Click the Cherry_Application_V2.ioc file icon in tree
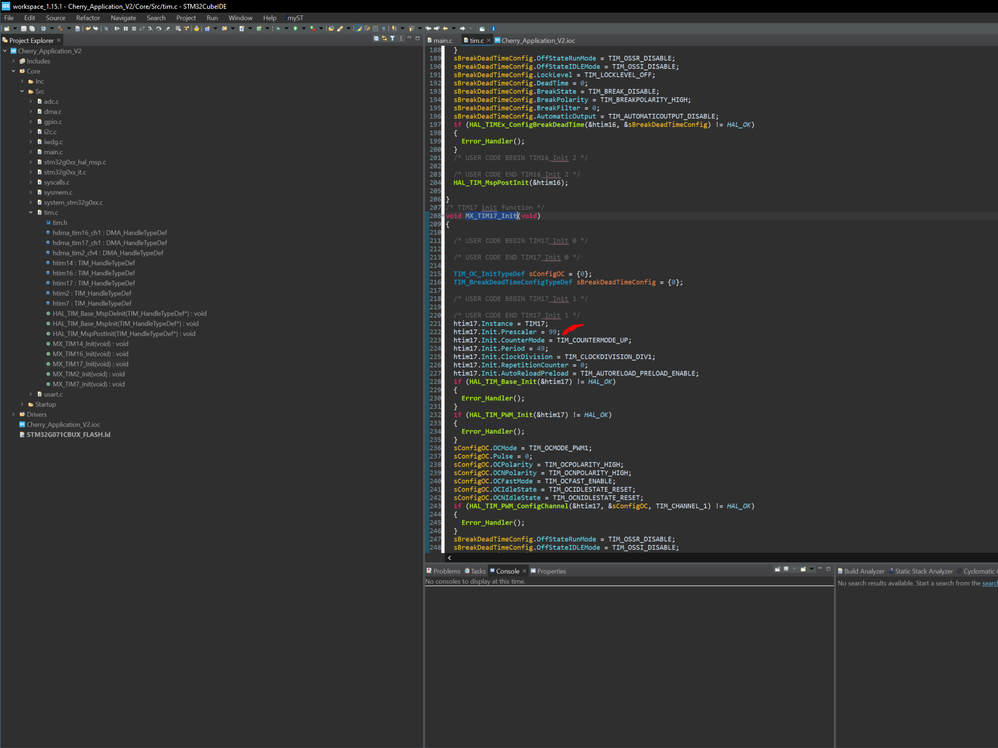Viewport: 998px width, 748px height. [21, 425]
